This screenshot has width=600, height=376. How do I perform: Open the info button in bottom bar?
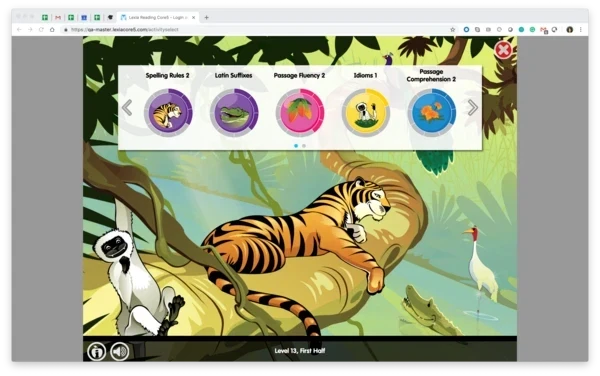pos(96,351)
